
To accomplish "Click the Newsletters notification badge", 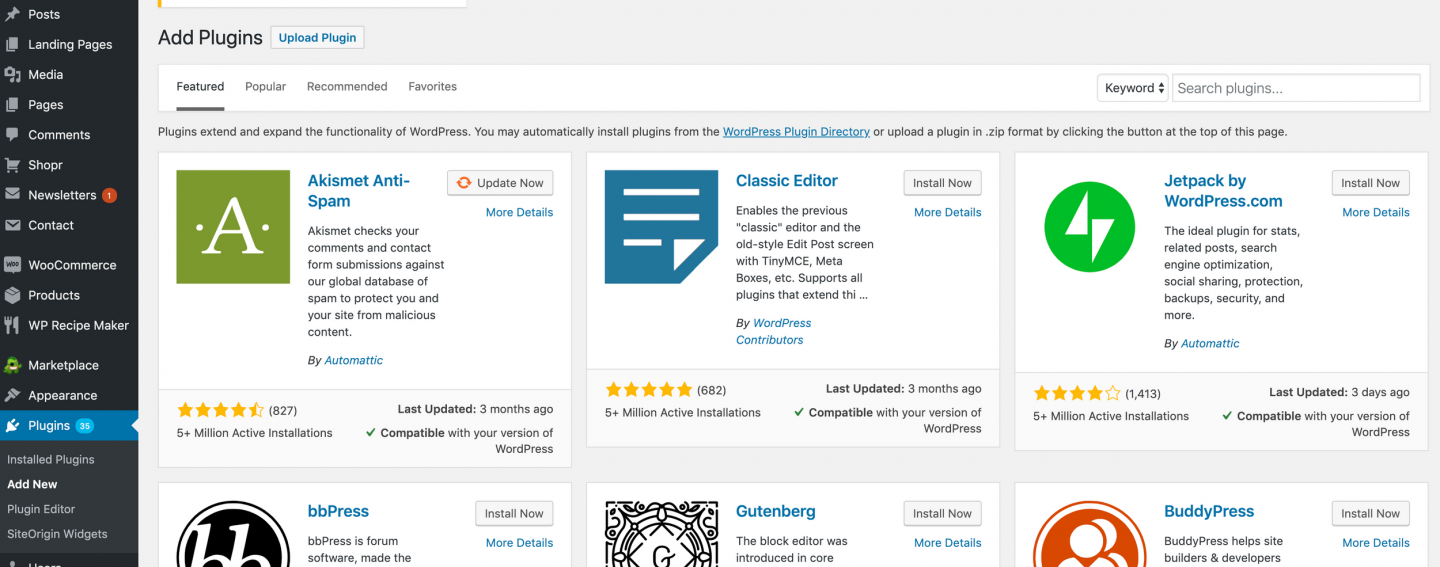I will coord(109,195).
